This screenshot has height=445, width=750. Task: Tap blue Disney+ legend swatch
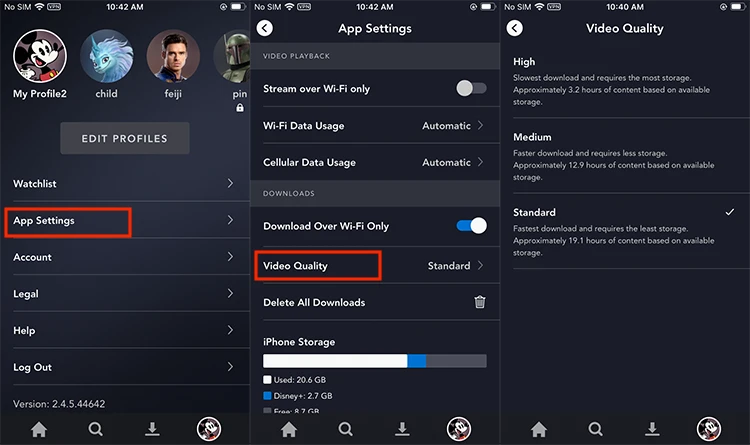point(267,396)
